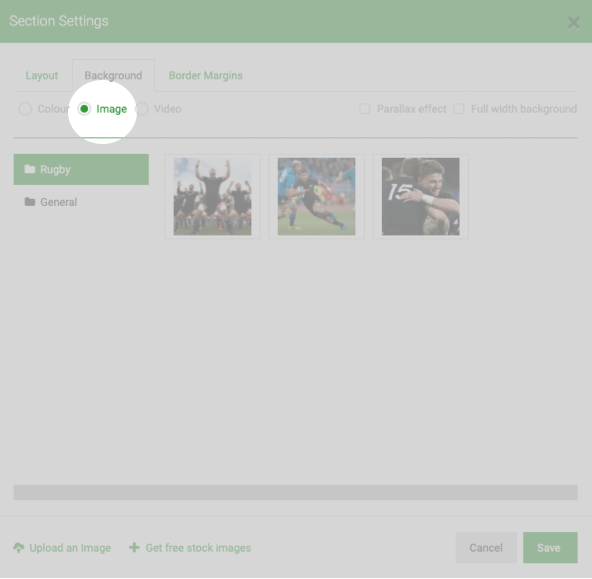
Task: Click the plus icon for stock images
Action: 134,547
